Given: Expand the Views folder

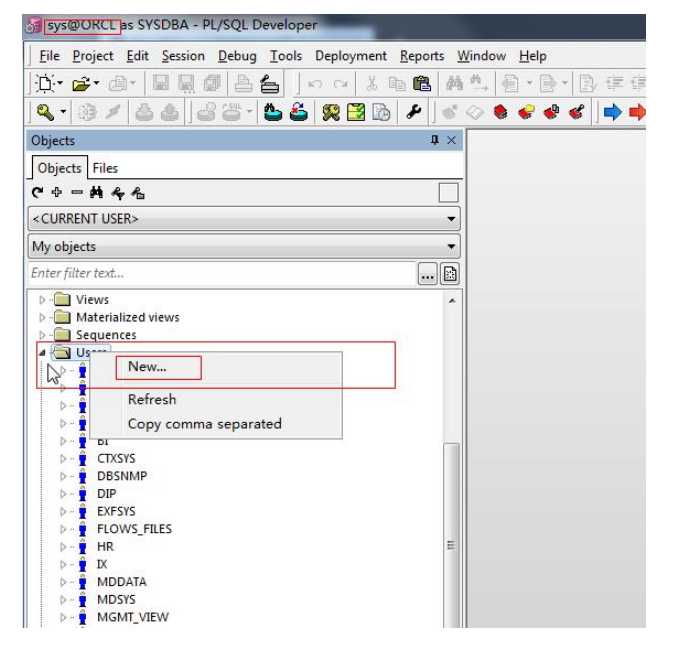Looking at the screenshot, I should 42,300.
